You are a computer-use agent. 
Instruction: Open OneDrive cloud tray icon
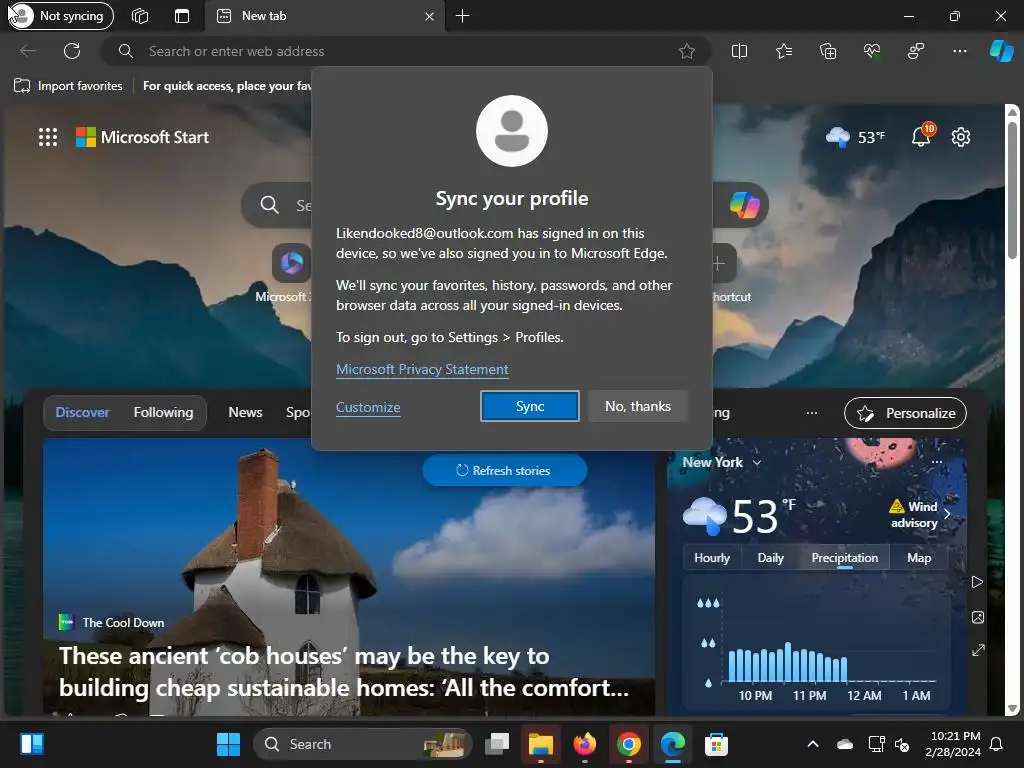(845, 744)
